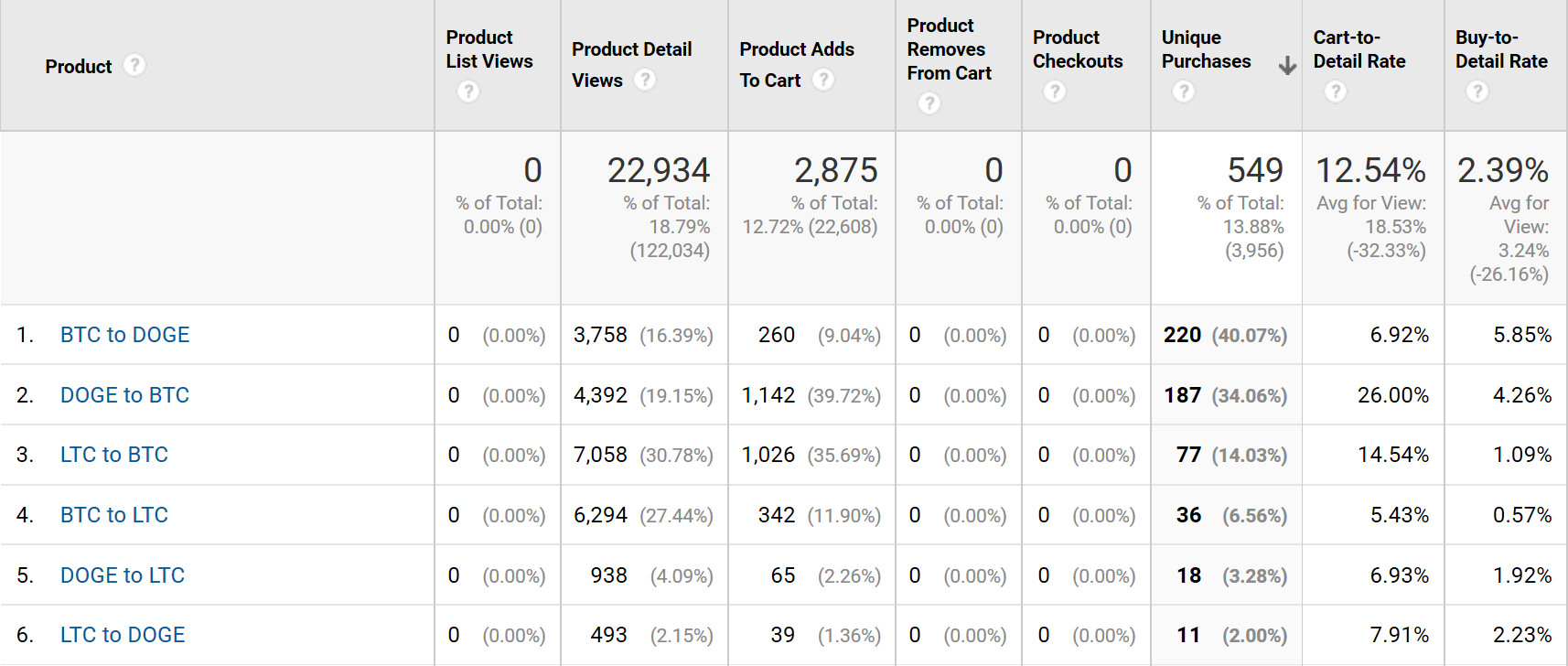
Task: Sort by Product Detail Views column header
Action: (x=631, y=49)
